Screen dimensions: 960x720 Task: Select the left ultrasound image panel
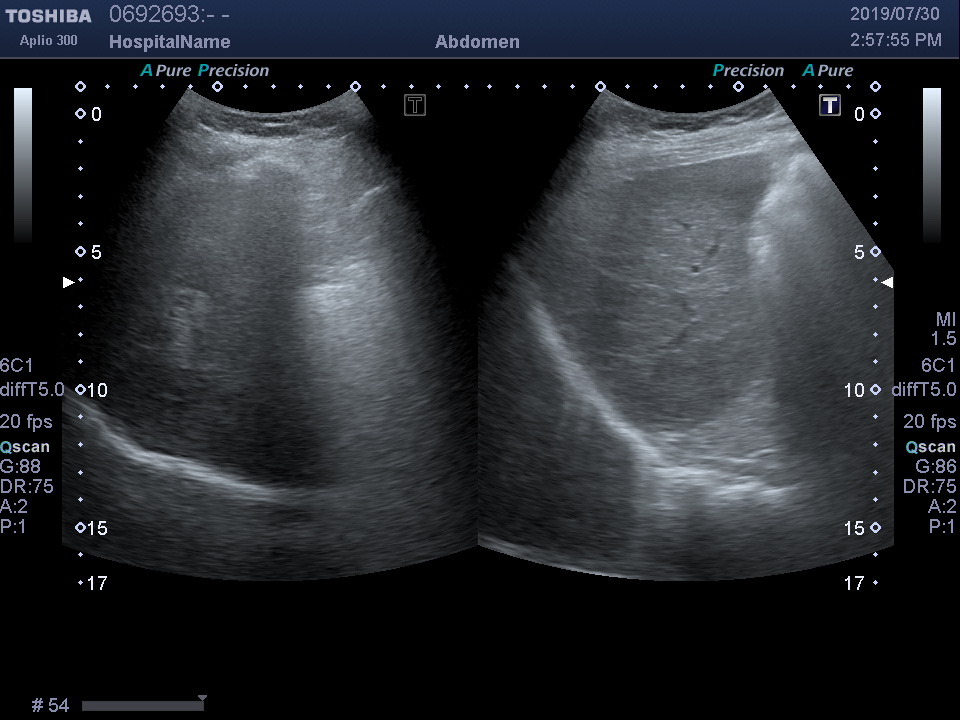[x=270, y=334]
